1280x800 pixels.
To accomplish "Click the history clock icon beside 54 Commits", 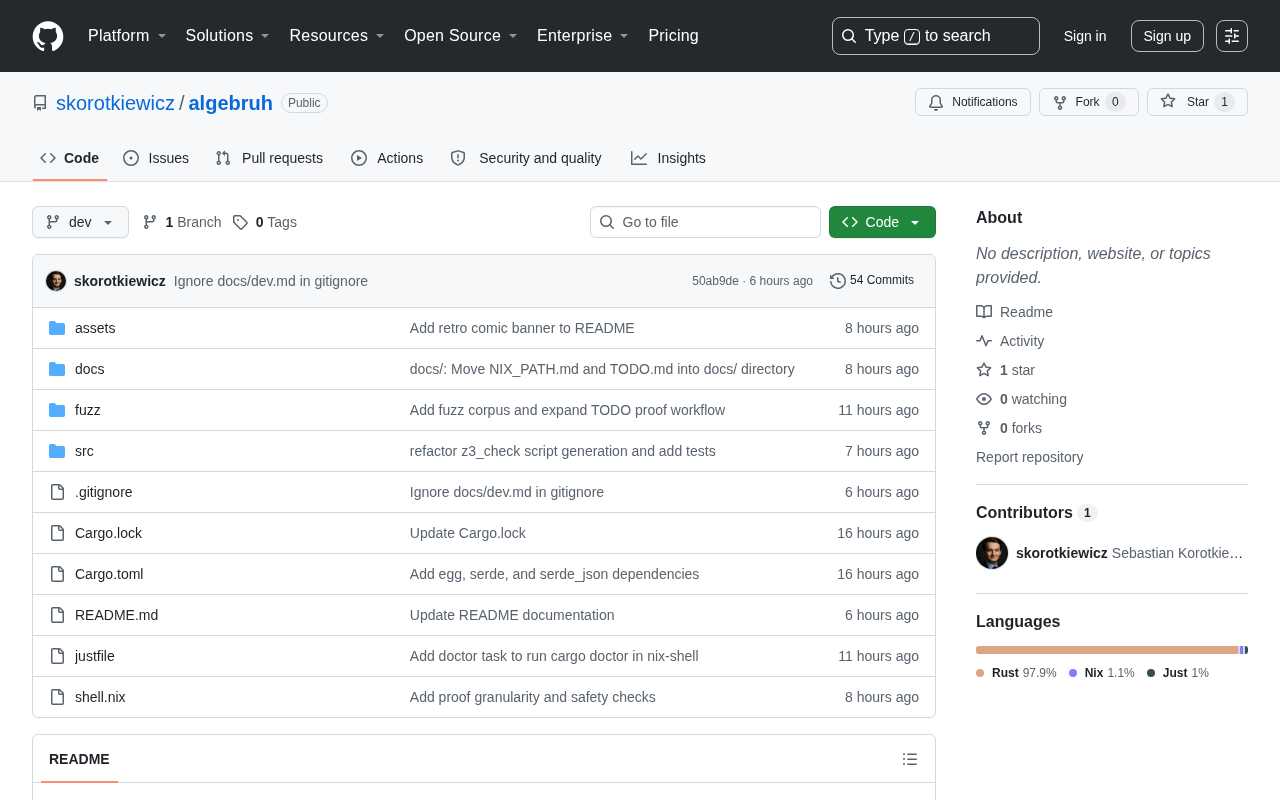I will coord(838,281).
